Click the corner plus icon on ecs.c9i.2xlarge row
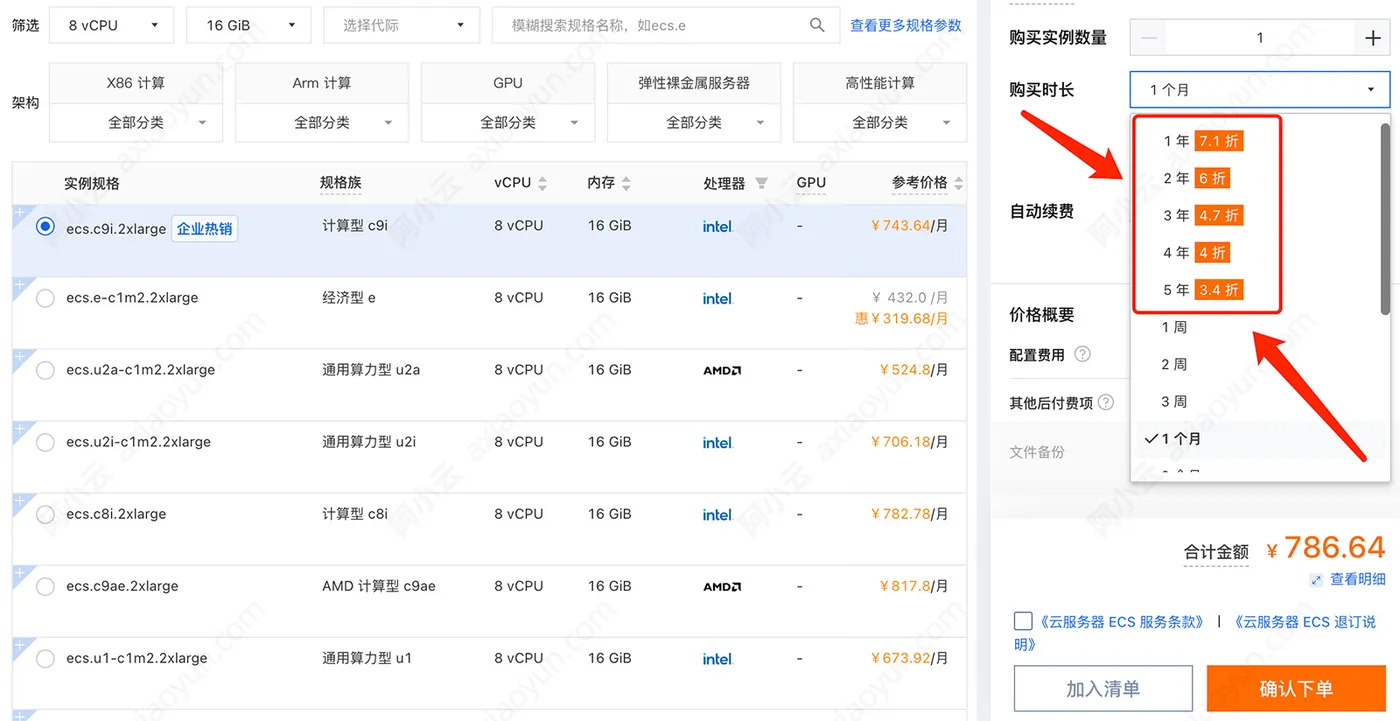 [19, 213]
